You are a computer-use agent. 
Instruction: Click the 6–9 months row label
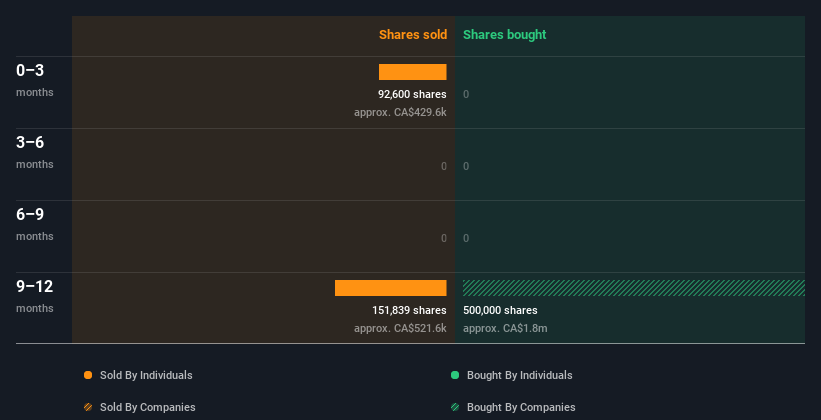pos(35,224)
